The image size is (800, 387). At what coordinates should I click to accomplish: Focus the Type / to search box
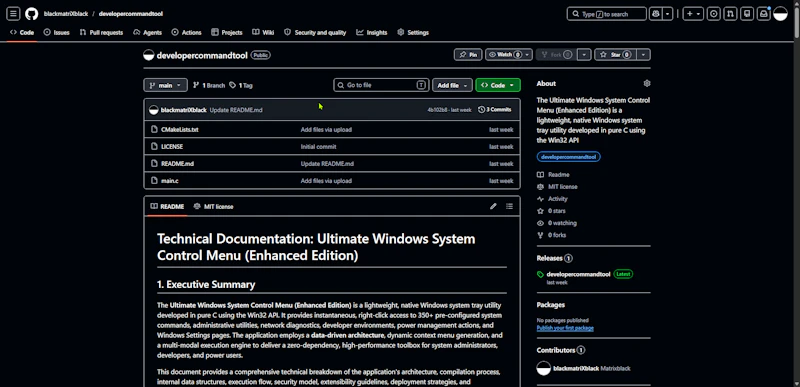(607, 14)
